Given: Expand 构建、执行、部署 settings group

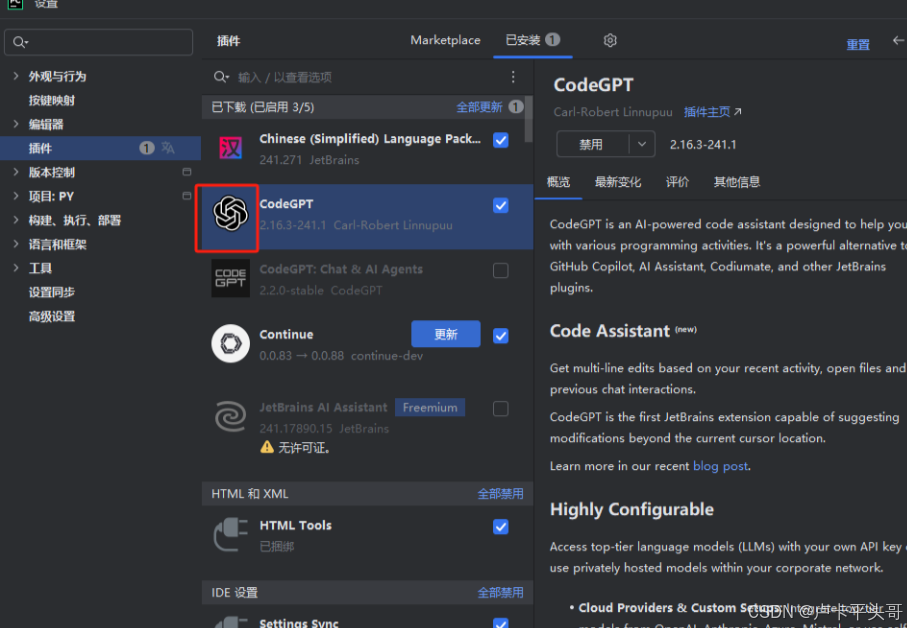Looking at the screenshot, I should [16, 220].
